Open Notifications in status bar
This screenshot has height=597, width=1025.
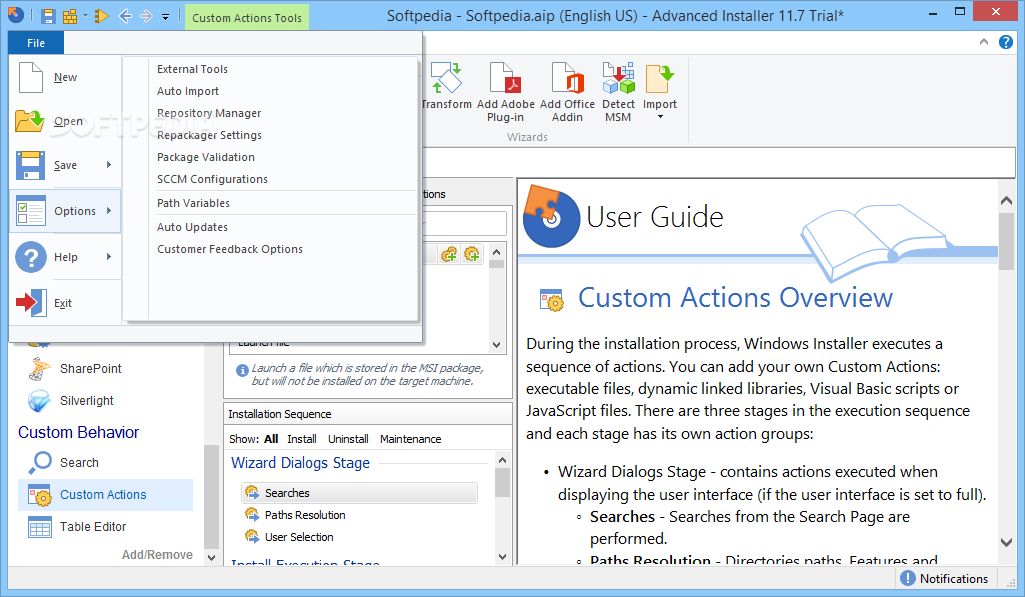tap(945, 579)
